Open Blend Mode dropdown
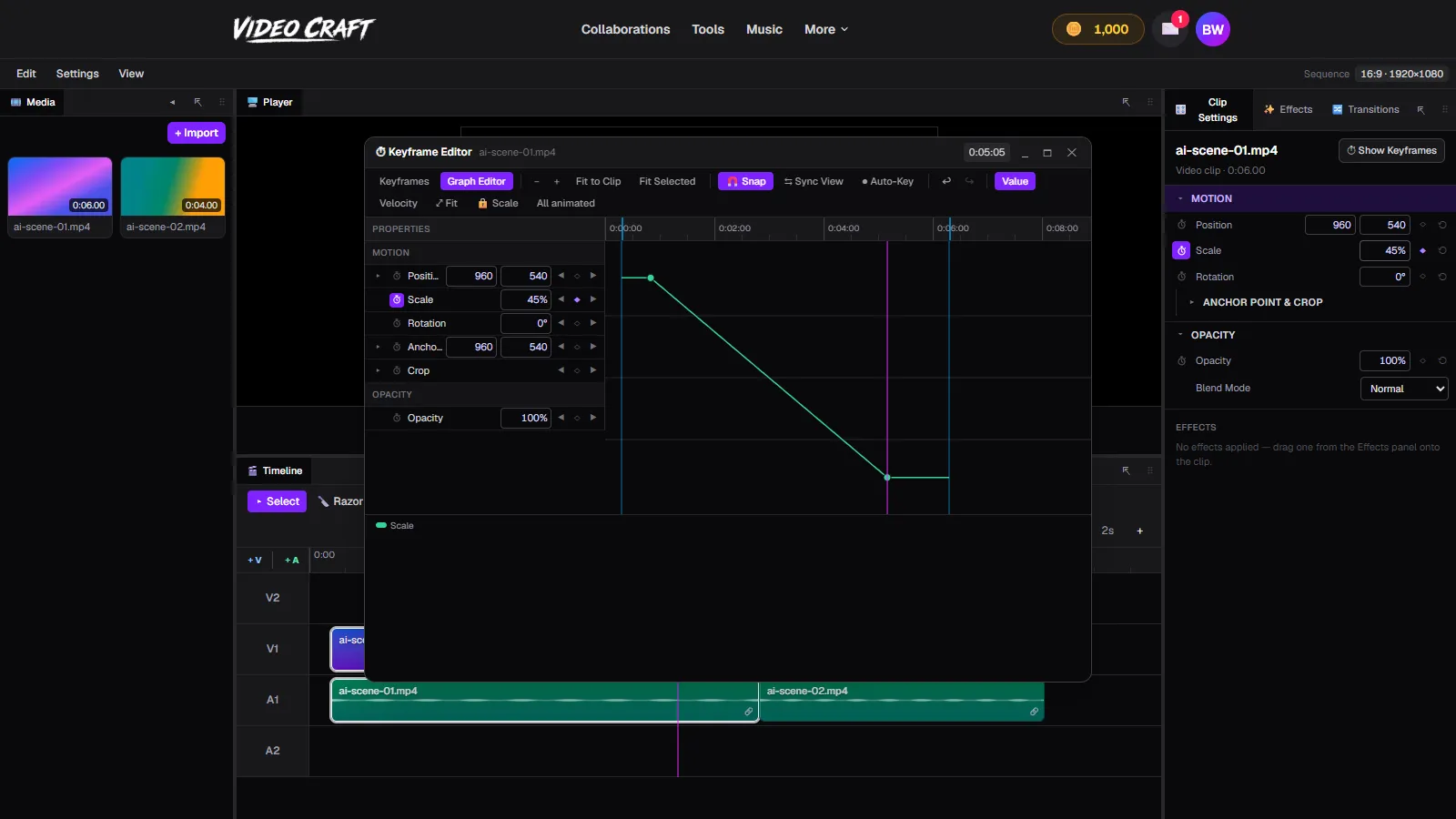 (1404, 389)
